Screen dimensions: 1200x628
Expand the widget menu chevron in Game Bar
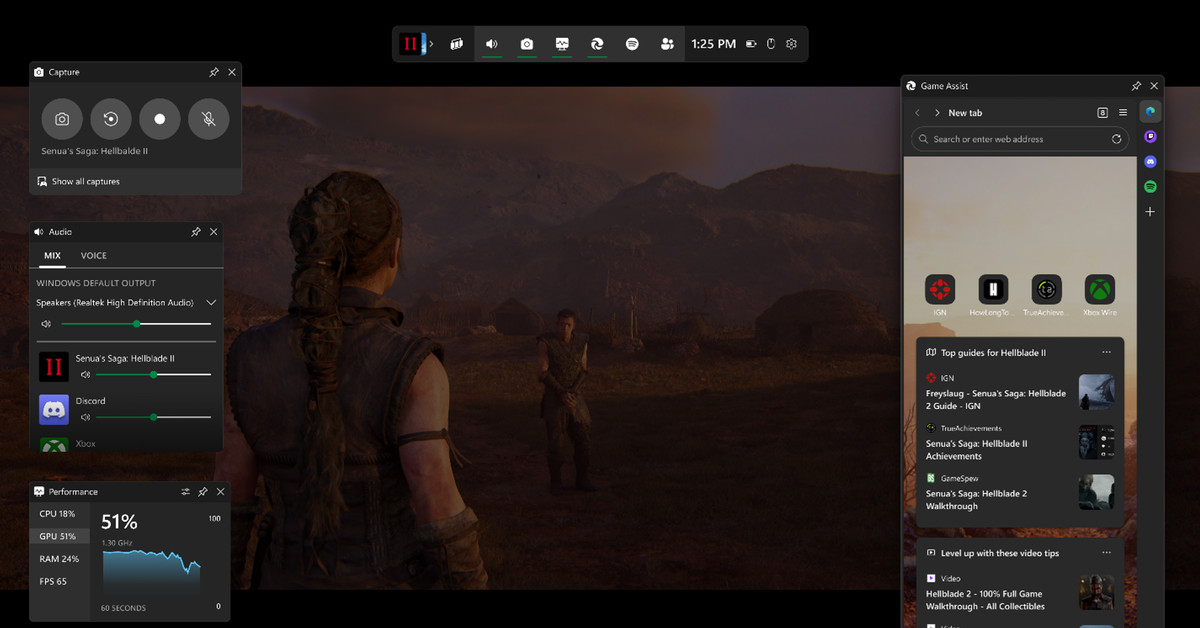[431, 44]
